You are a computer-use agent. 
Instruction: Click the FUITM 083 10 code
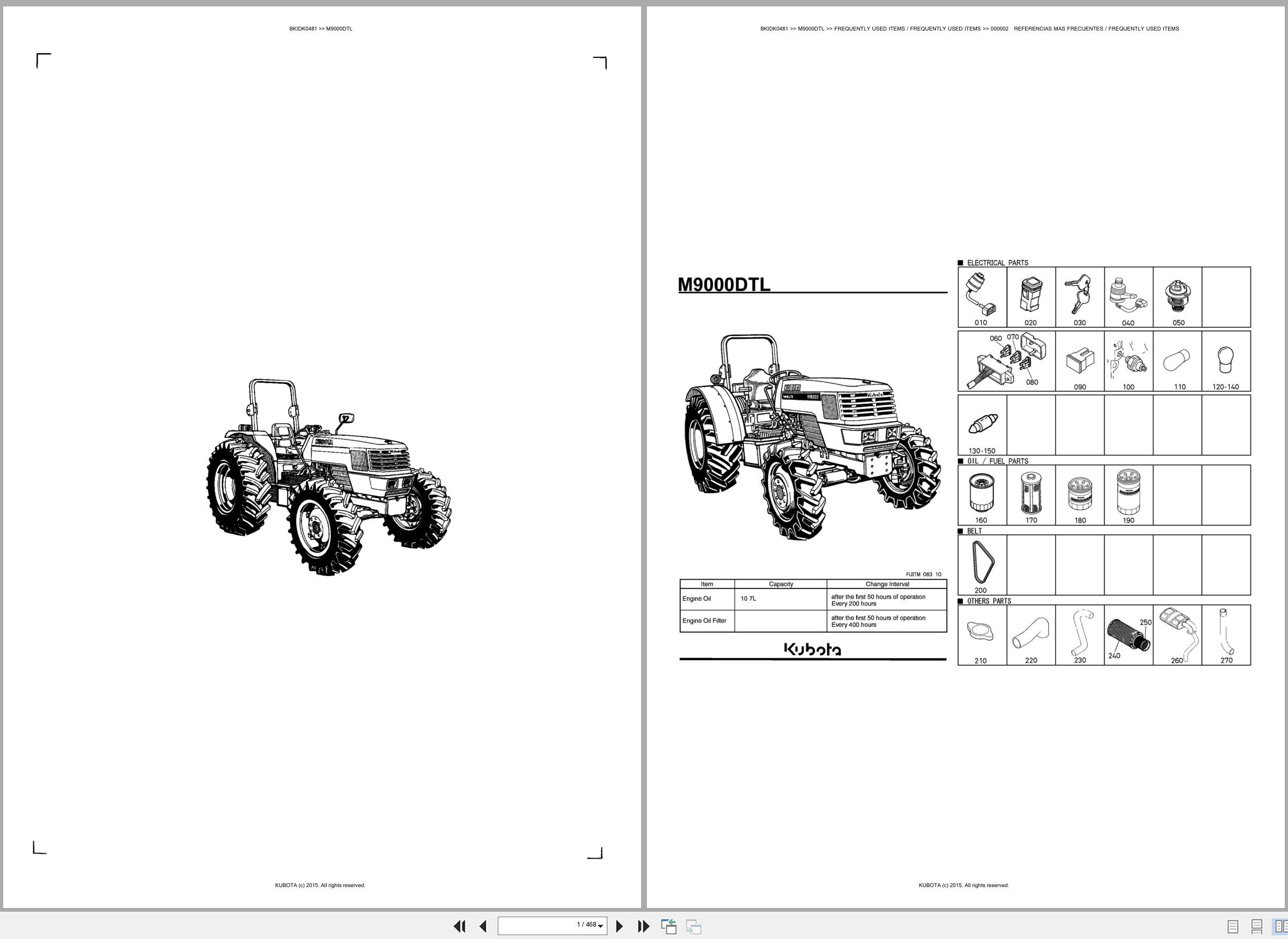[x=923, y=574]
